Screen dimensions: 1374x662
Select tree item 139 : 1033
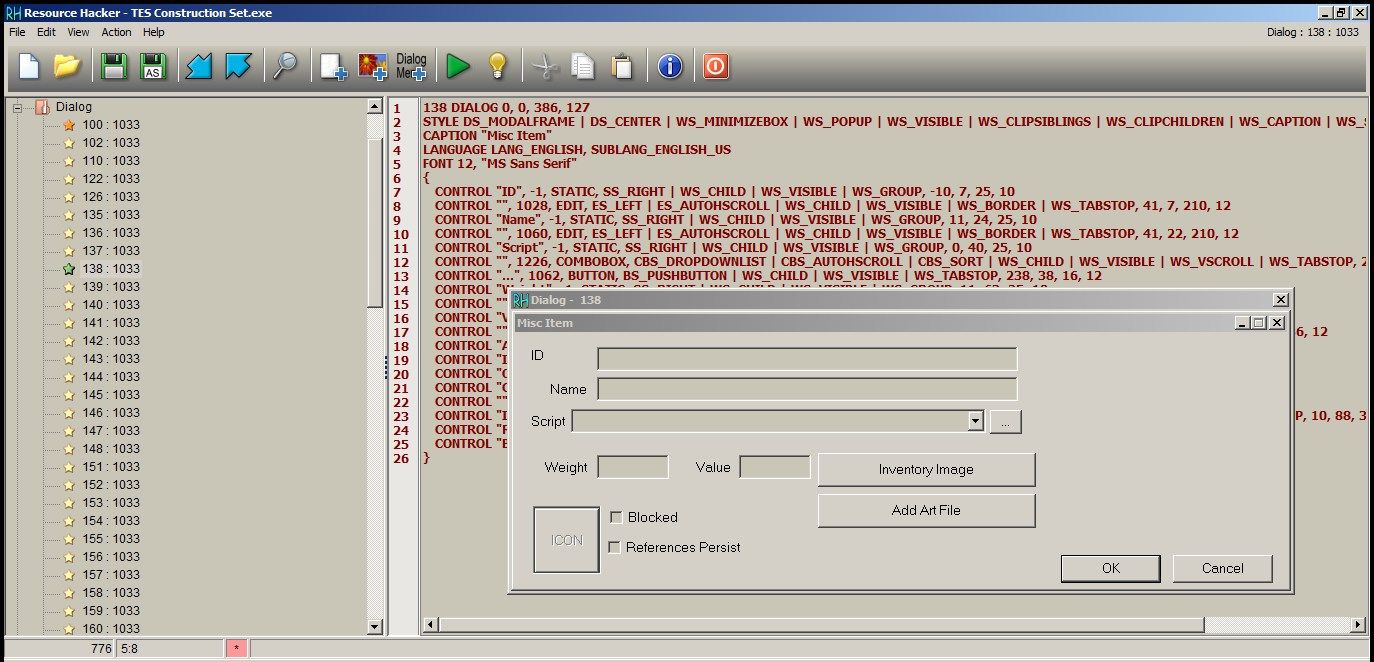110,287
